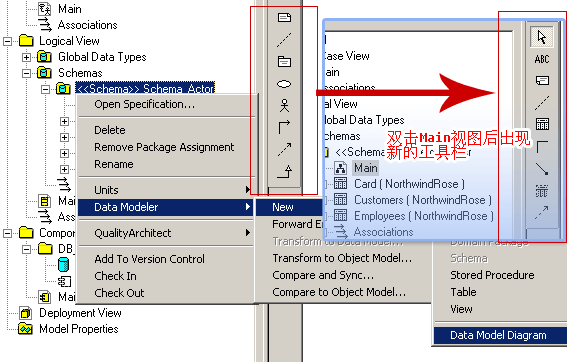Select the Main diagram at top of tree
This screenshot has height=362, width=567.
[70, 9]
